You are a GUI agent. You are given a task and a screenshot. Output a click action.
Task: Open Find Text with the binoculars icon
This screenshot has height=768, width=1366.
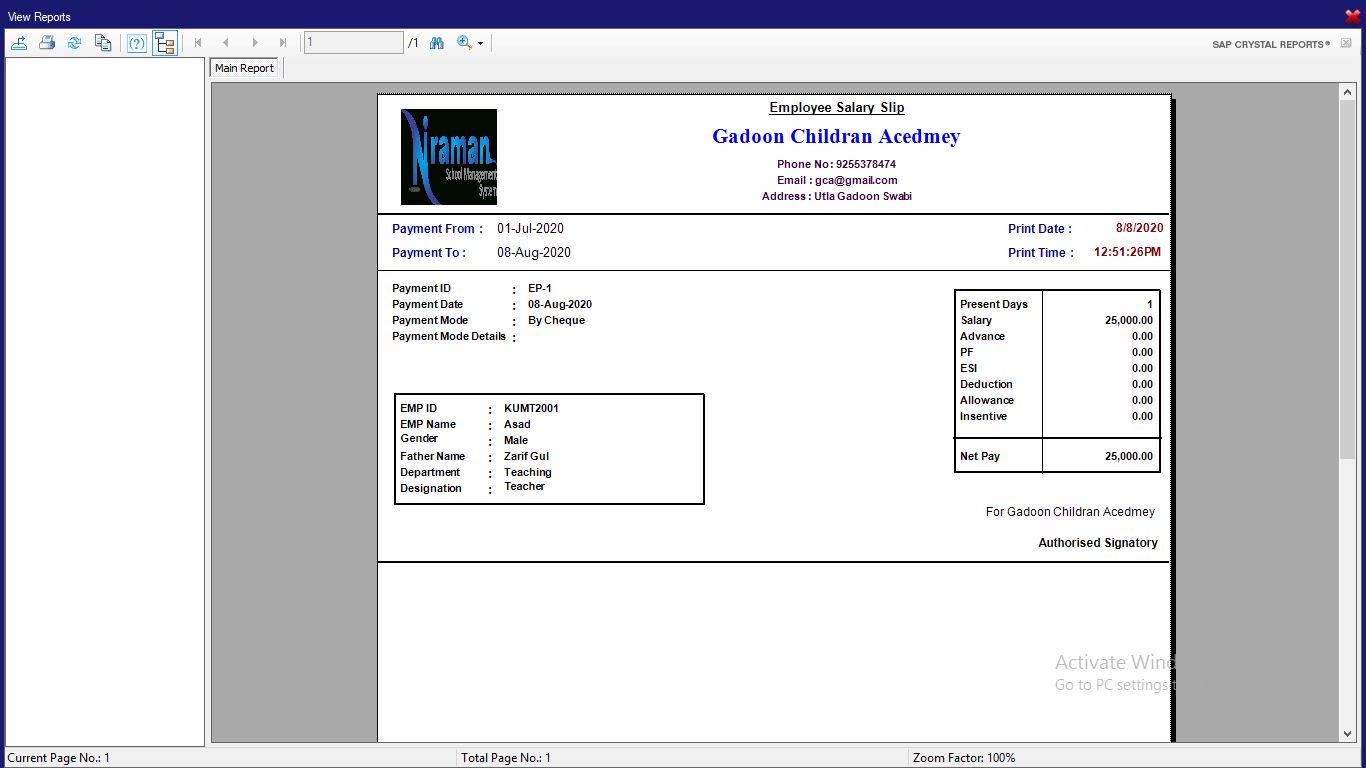point(436,43)
